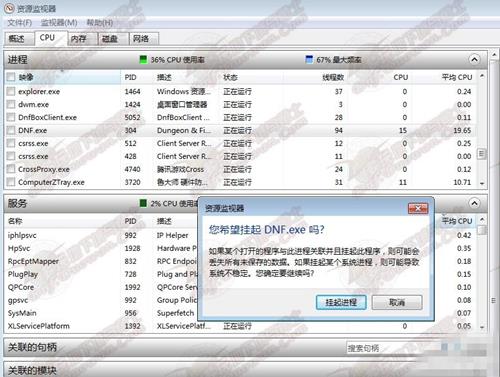This screenshot has height=377, width=500.
Task: Click the Resource Monitor title bar icon
Action: point(9,8)
